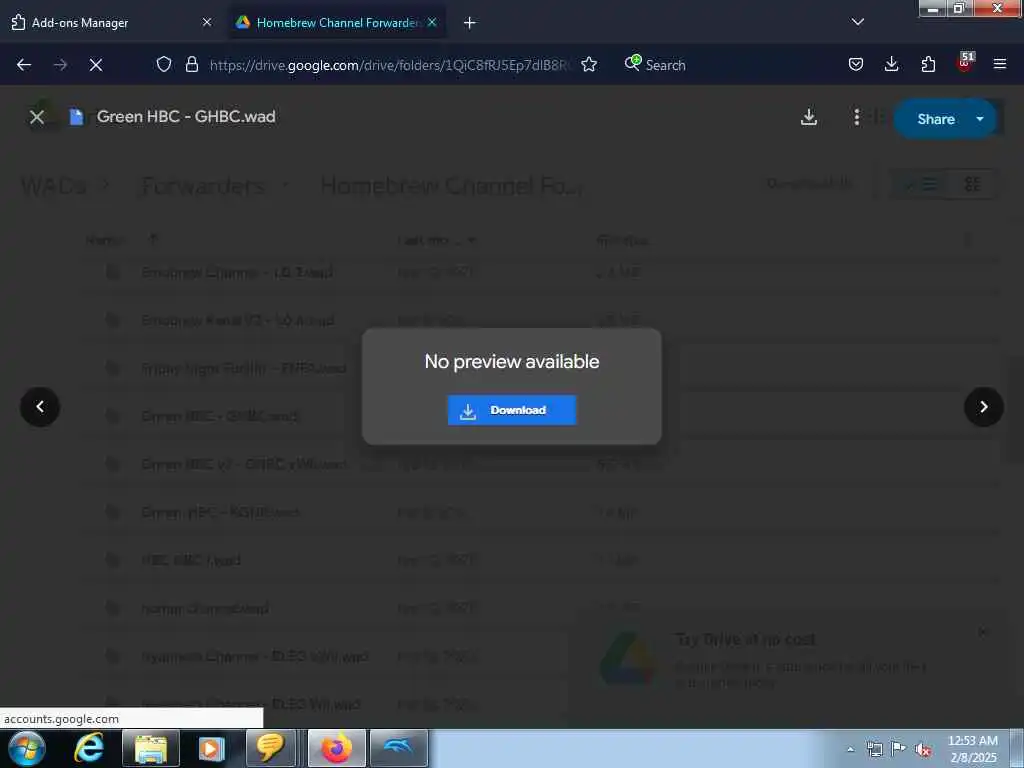Go back with the browser back arrow
This screenshot has height=768, width=1024.
coord(24,65)
